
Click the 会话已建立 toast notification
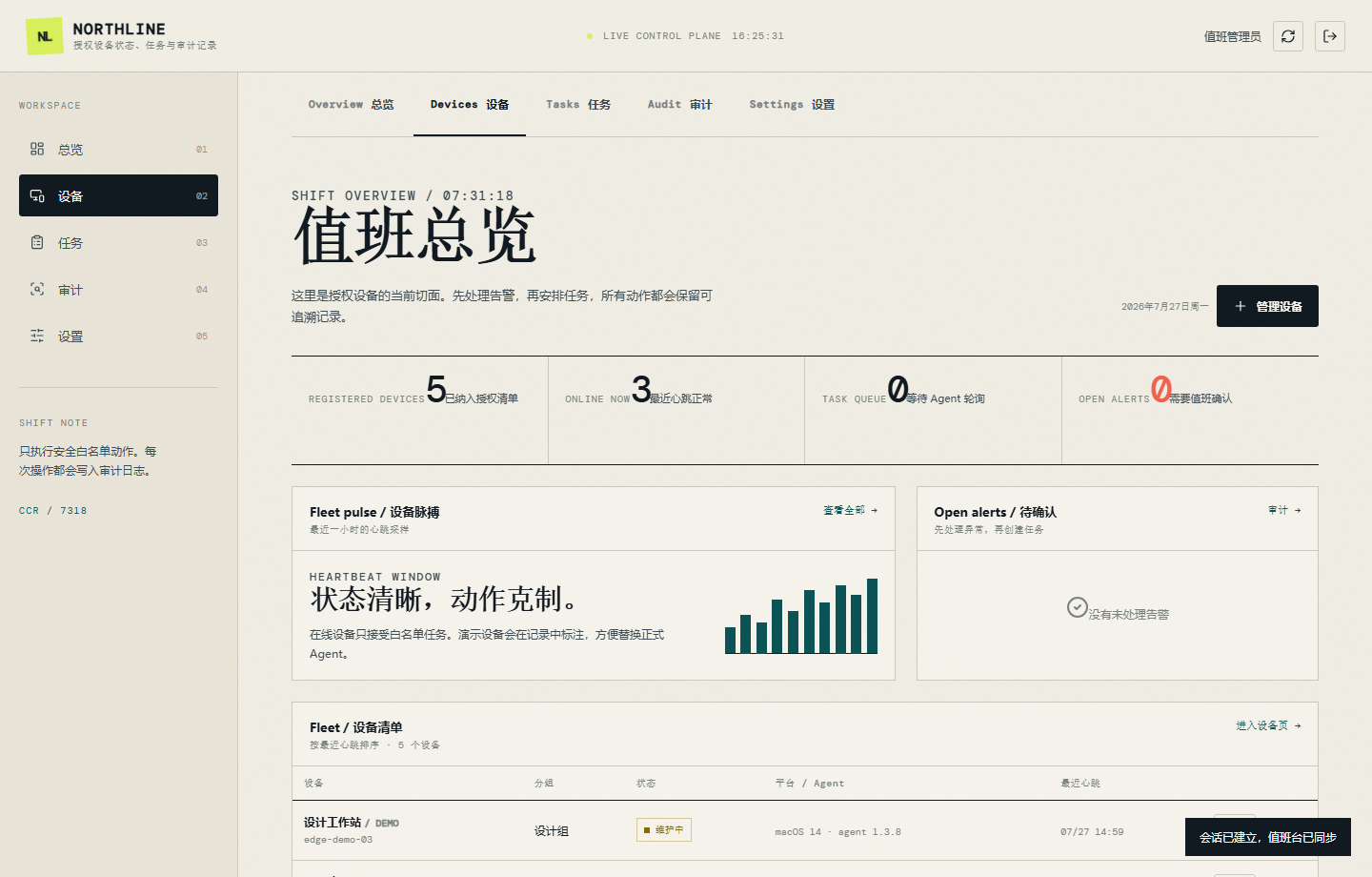pos(1268,837)
